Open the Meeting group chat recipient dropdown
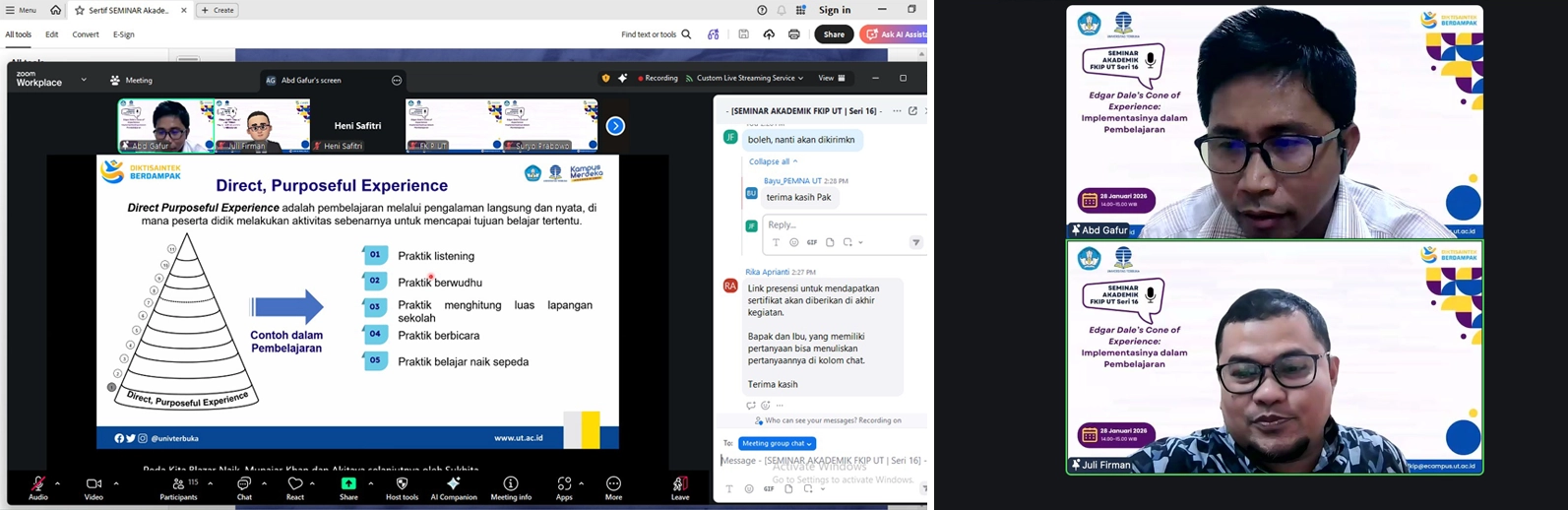This screenshot has height=510, width=1568. tap(777, 443)
